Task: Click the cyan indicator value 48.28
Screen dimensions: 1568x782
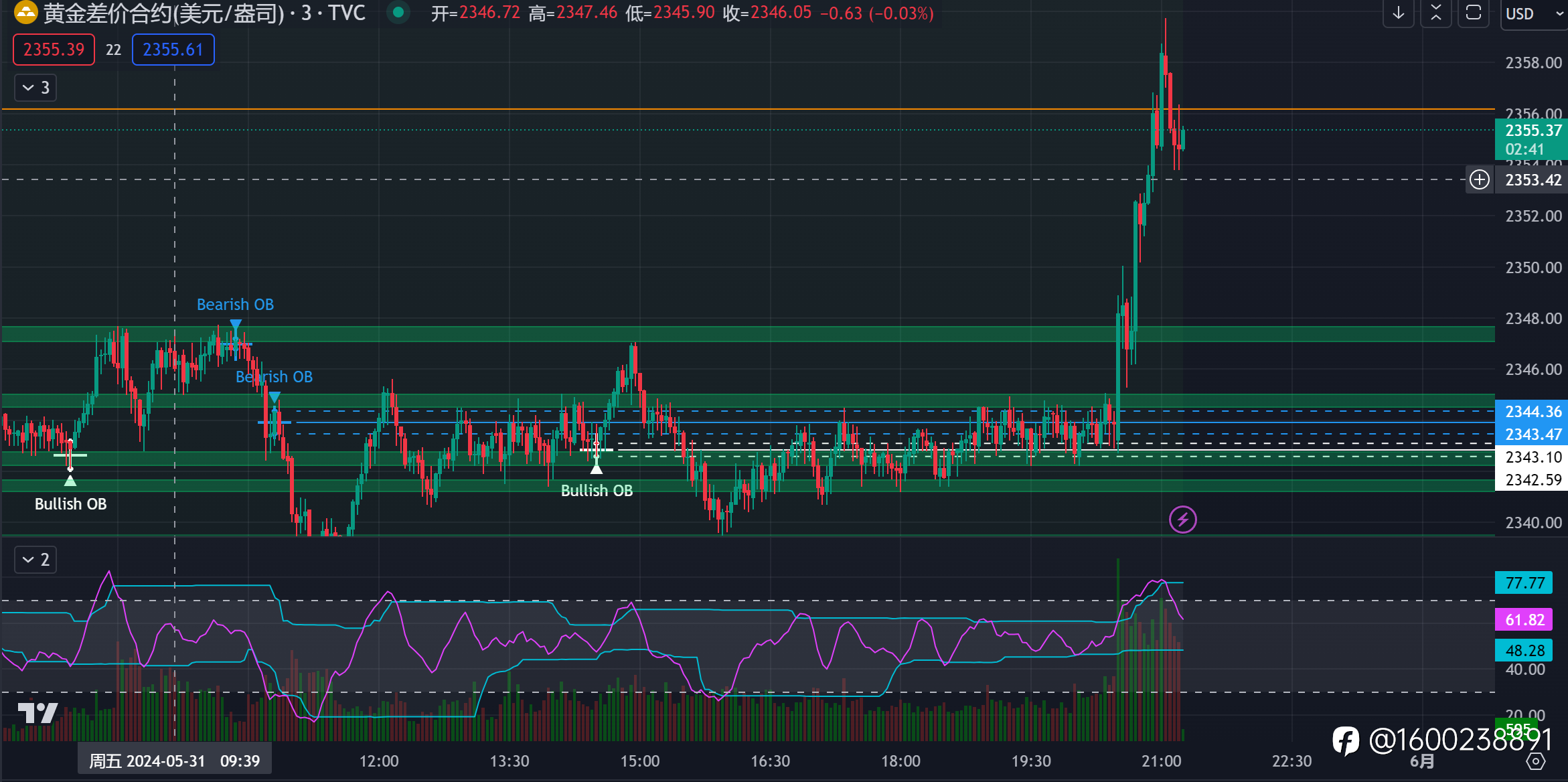Action: tap(1524, 650)
